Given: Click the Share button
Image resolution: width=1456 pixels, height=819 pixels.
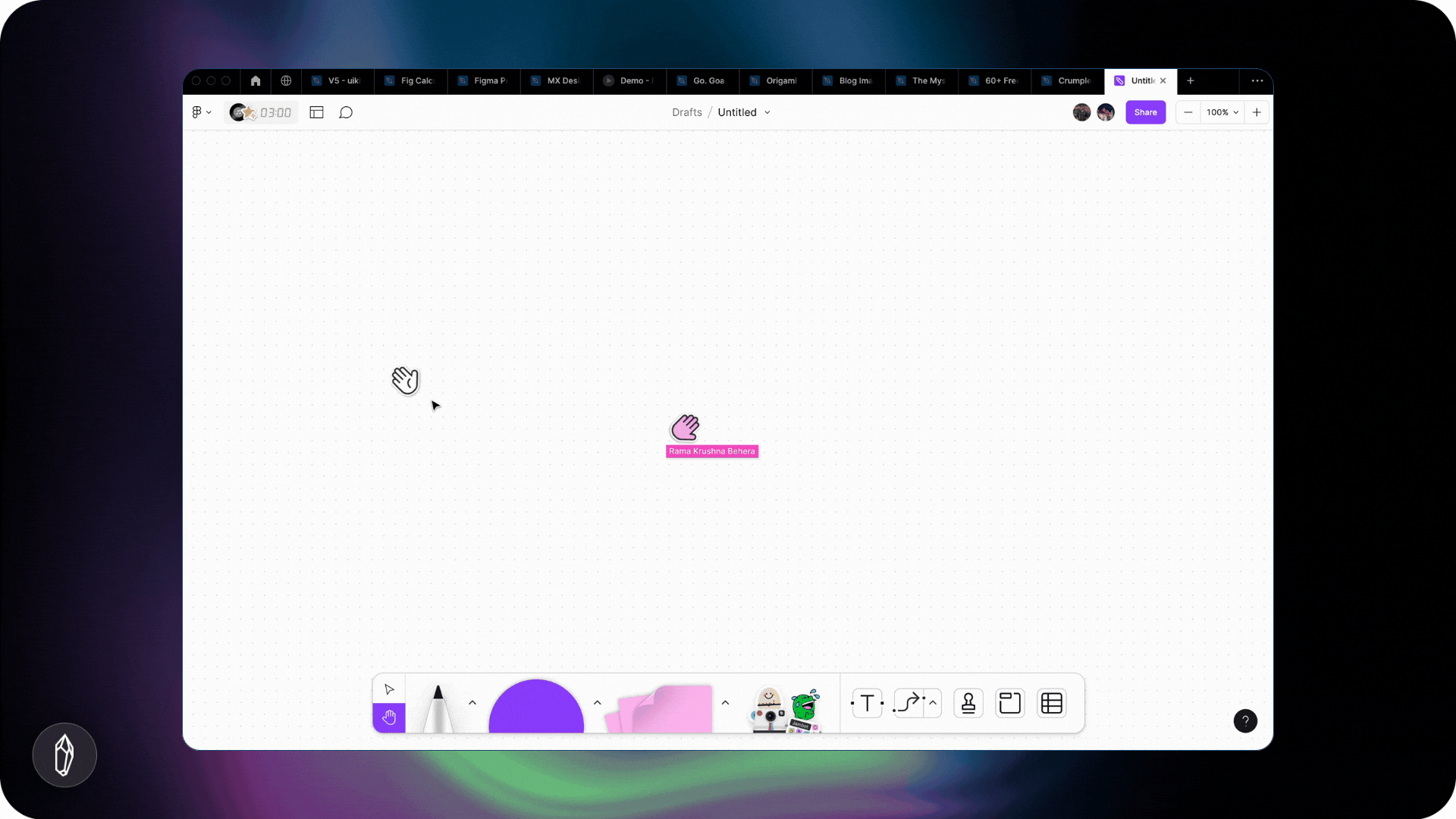Looking at the screenshot, I should tap(1145, 112).
